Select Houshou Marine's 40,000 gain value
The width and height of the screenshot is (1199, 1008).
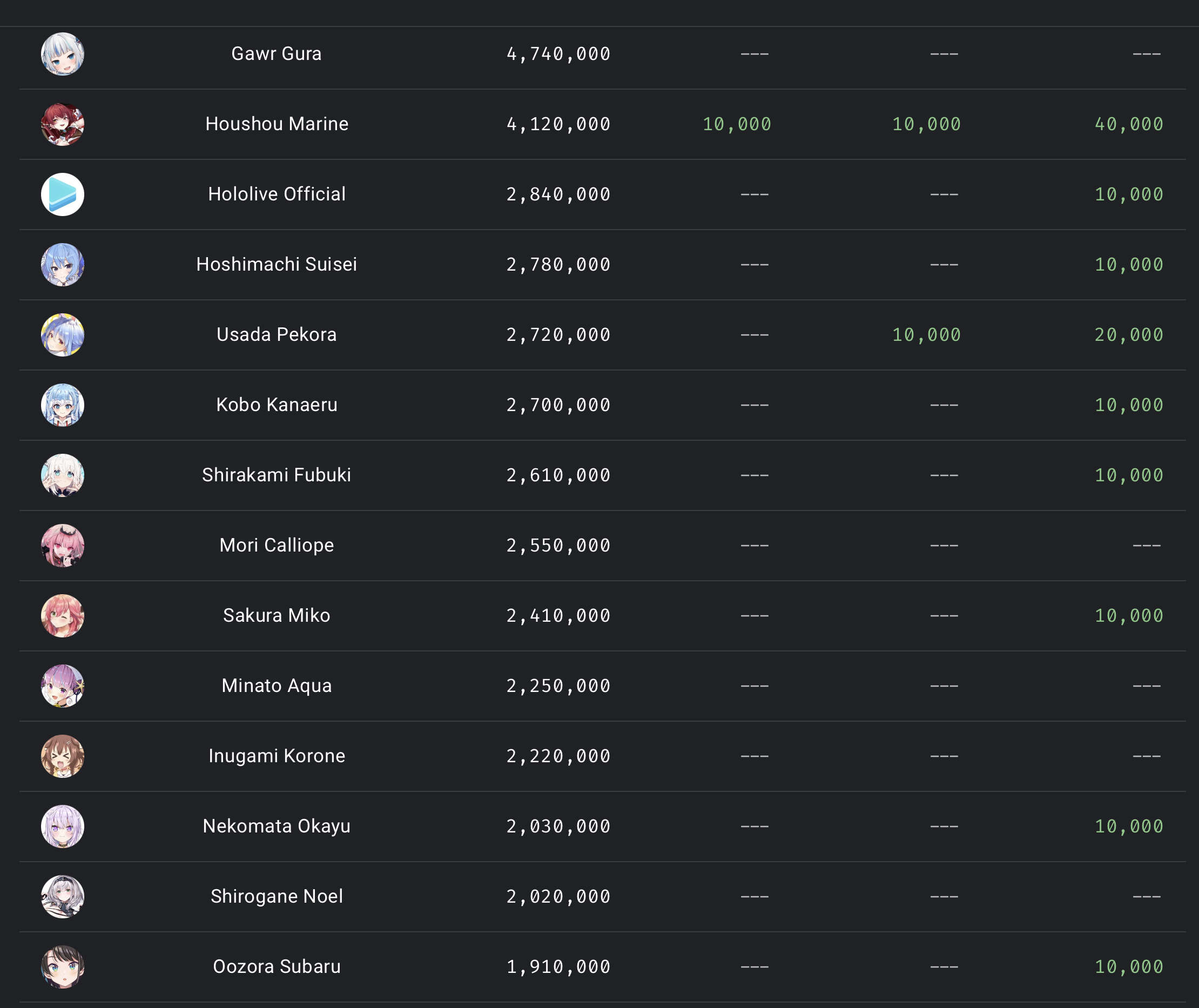point(1128,124)
